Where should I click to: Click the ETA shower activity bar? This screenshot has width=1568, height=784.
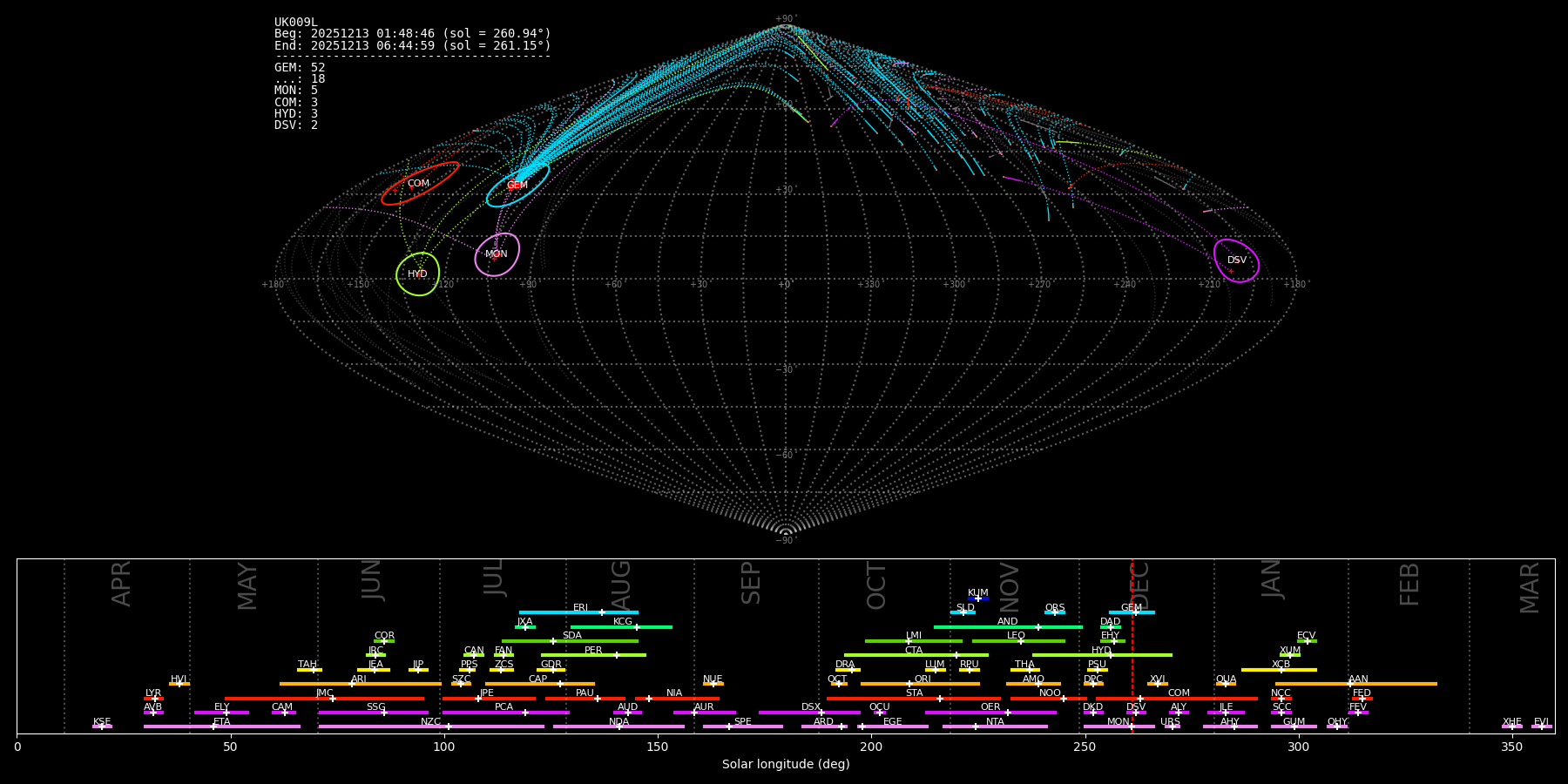pos(221,727)
